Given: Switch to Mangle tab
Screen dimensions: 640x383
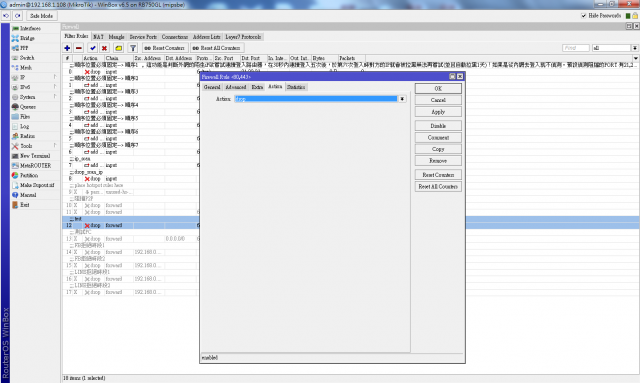Looking at the screenshot, I should [116, 37].
